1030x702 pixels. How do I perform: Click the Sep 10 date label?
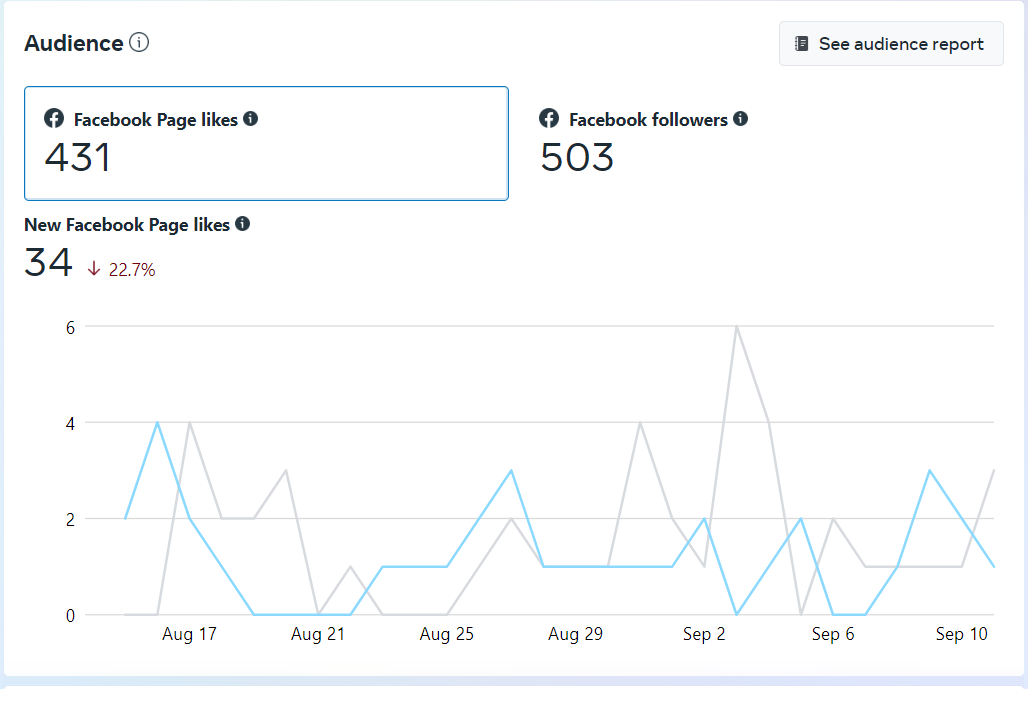pyautogui.click(x=962, y=634)
